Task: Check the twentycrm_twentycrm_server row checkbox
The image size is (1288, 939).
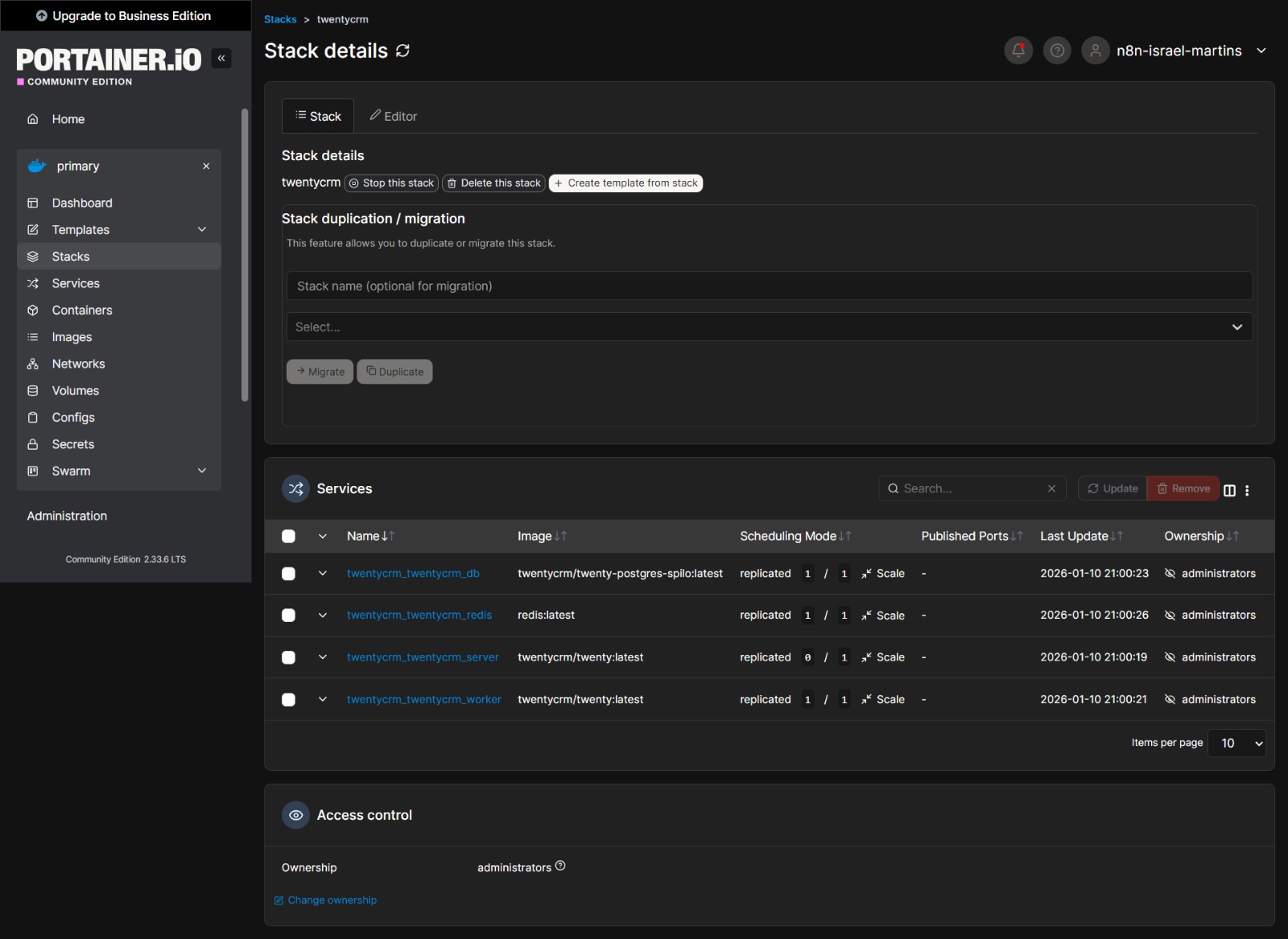Action: pos(288,657)
